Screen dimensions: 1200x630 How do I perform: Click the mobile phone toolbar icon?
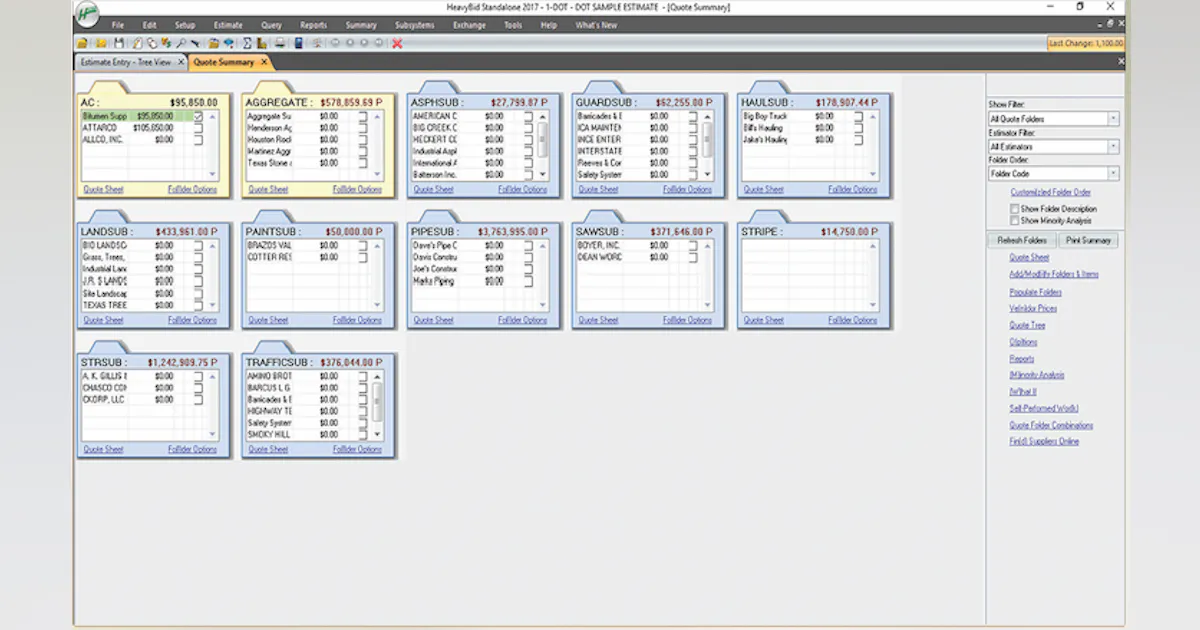(x=298, y=43)
